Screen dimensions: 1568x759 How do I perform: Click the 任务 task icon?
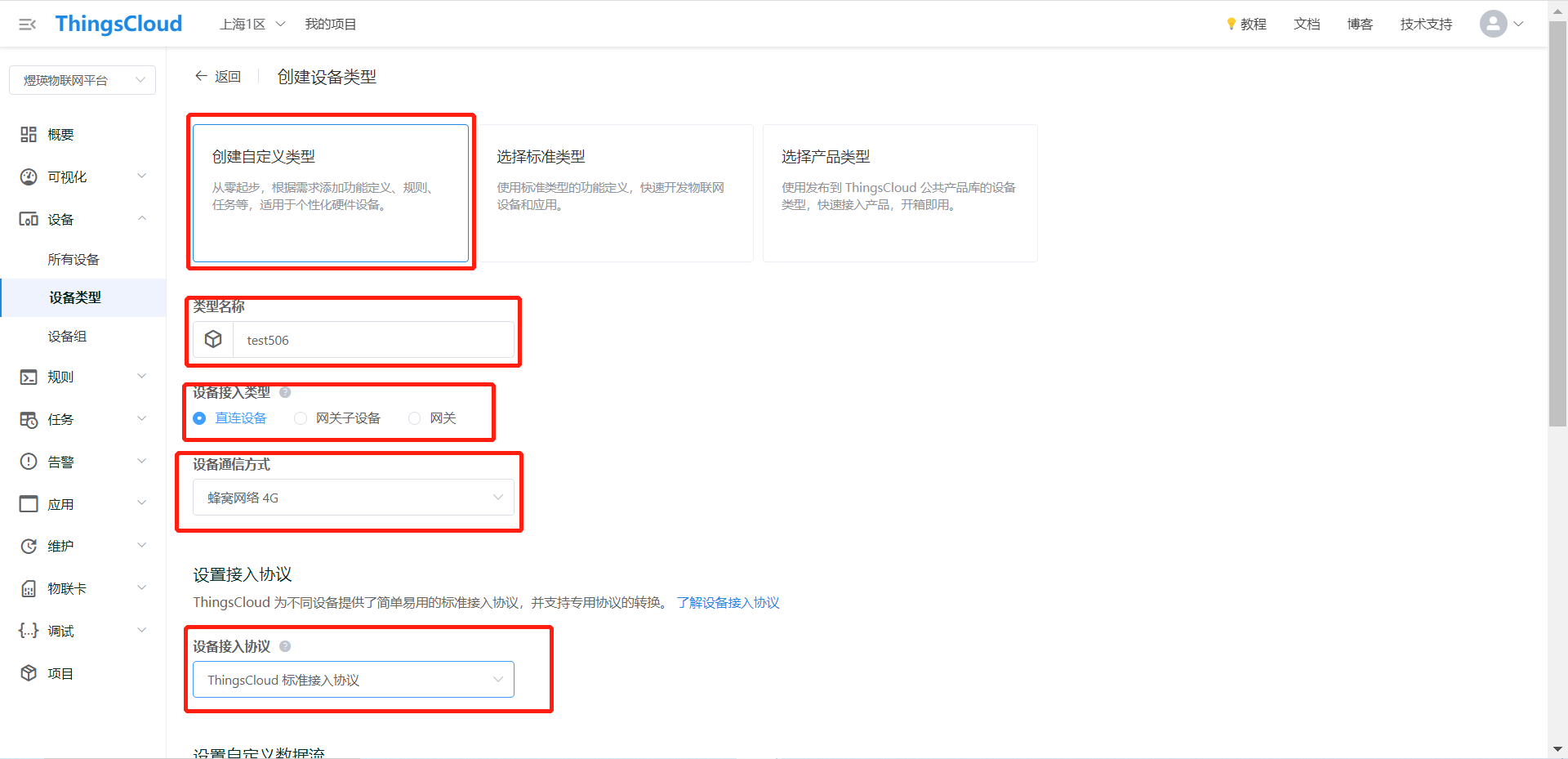(29, 420)
